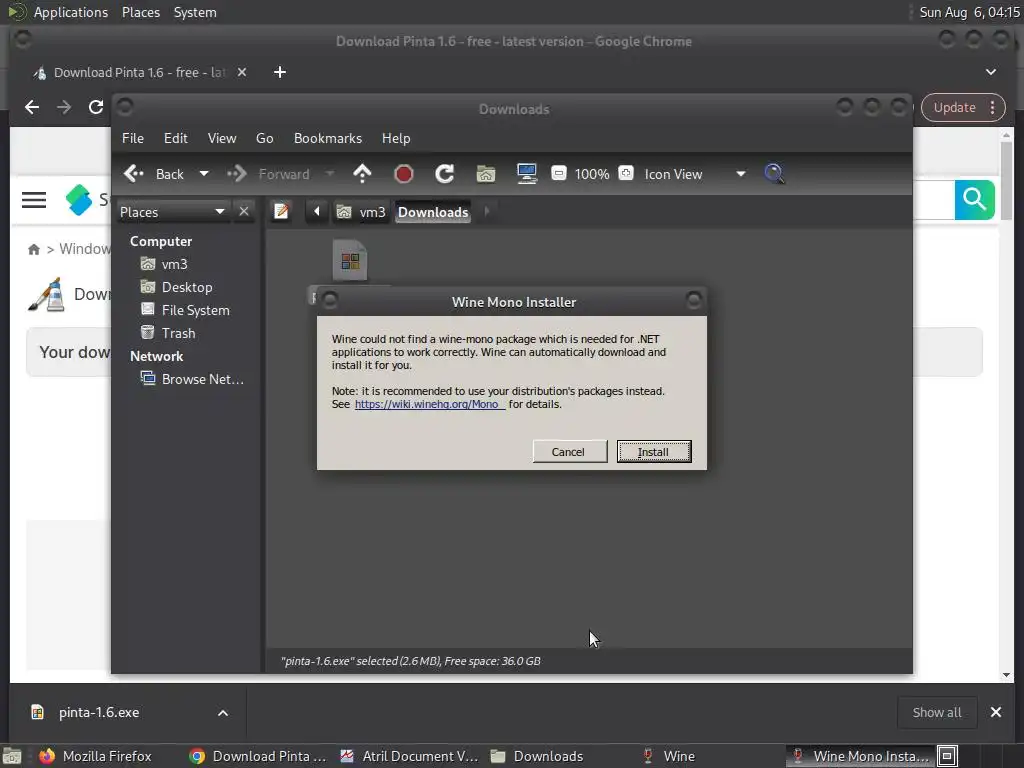The image size is (1024, 768).
Task: Zoom out icon before 100%
Action: (x=559, y=174)
